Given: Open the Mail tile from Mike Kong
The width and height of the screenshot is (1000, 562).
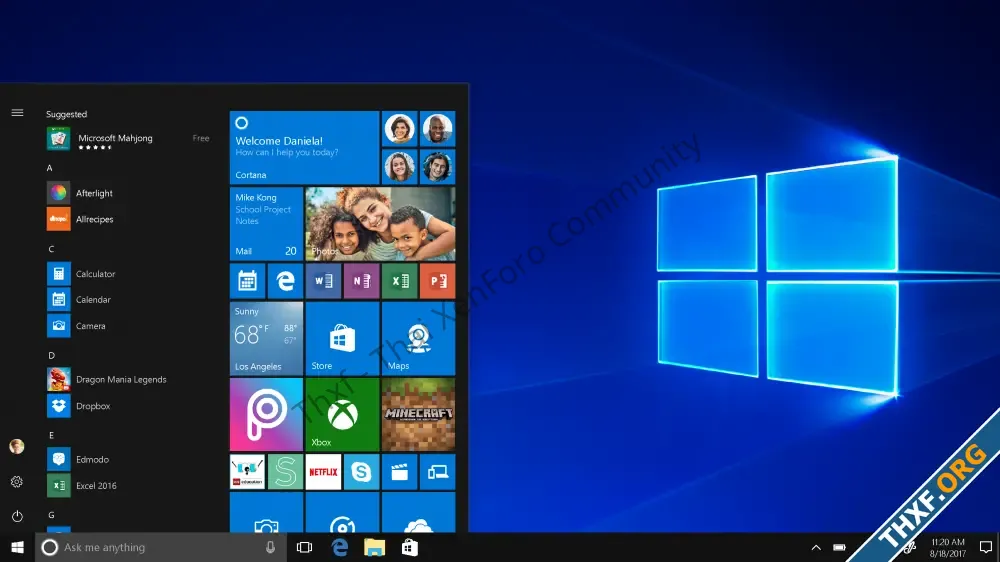Looking at the screenshot, I should coord(266,223).
